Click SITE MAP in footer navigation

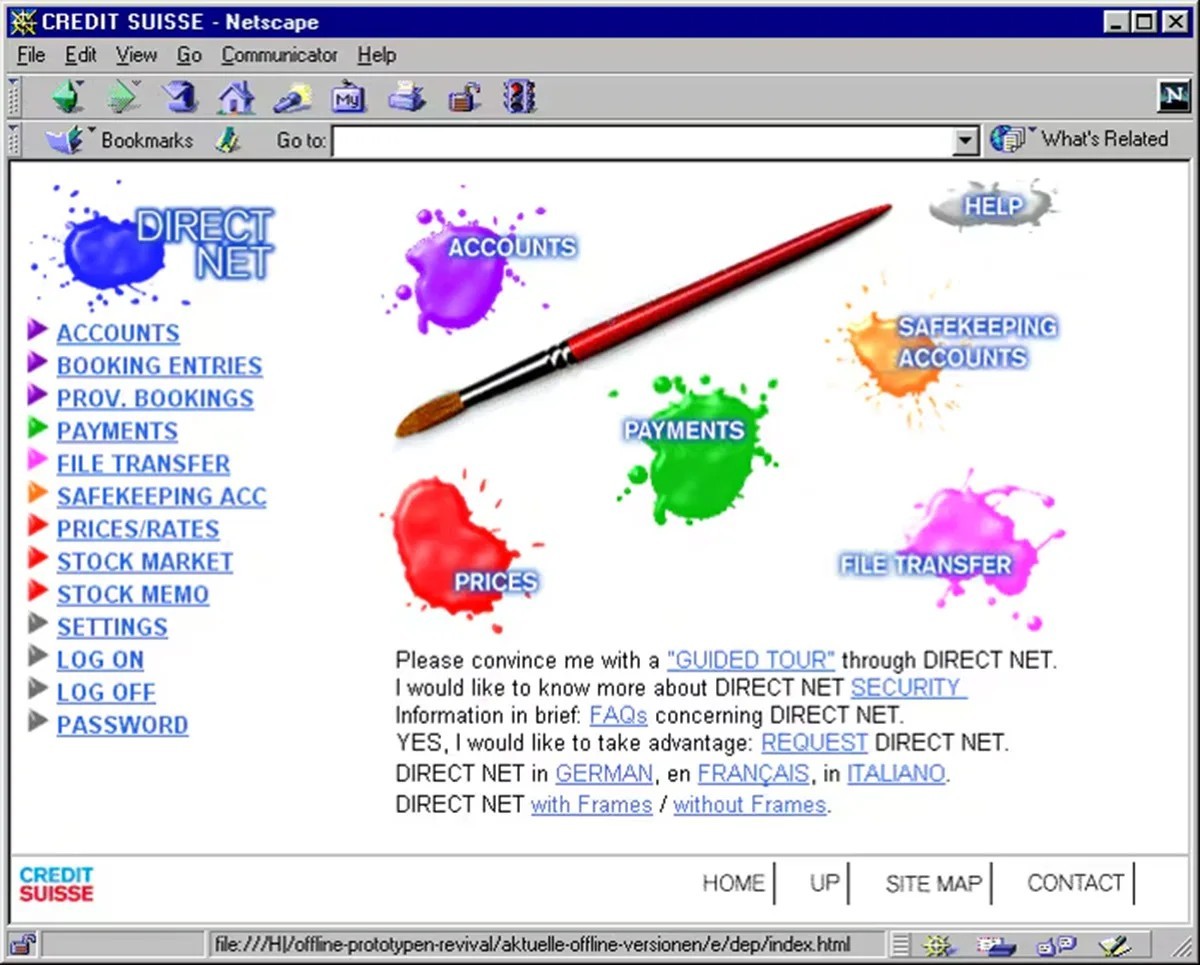pos(934,884)
